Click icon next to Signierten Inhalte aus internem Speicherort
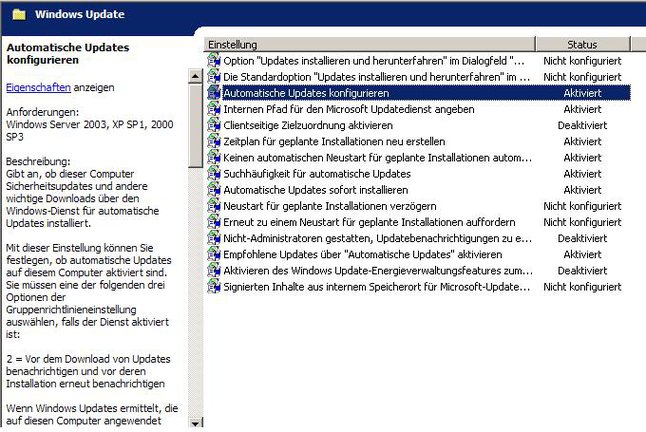 coord(214,287)
